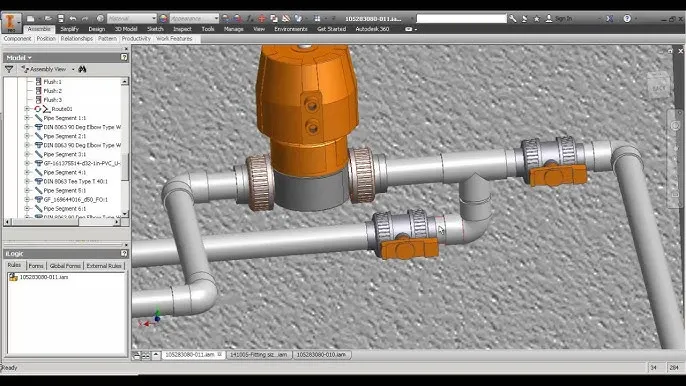Click the ViewCube BACK face

point(658,88)
